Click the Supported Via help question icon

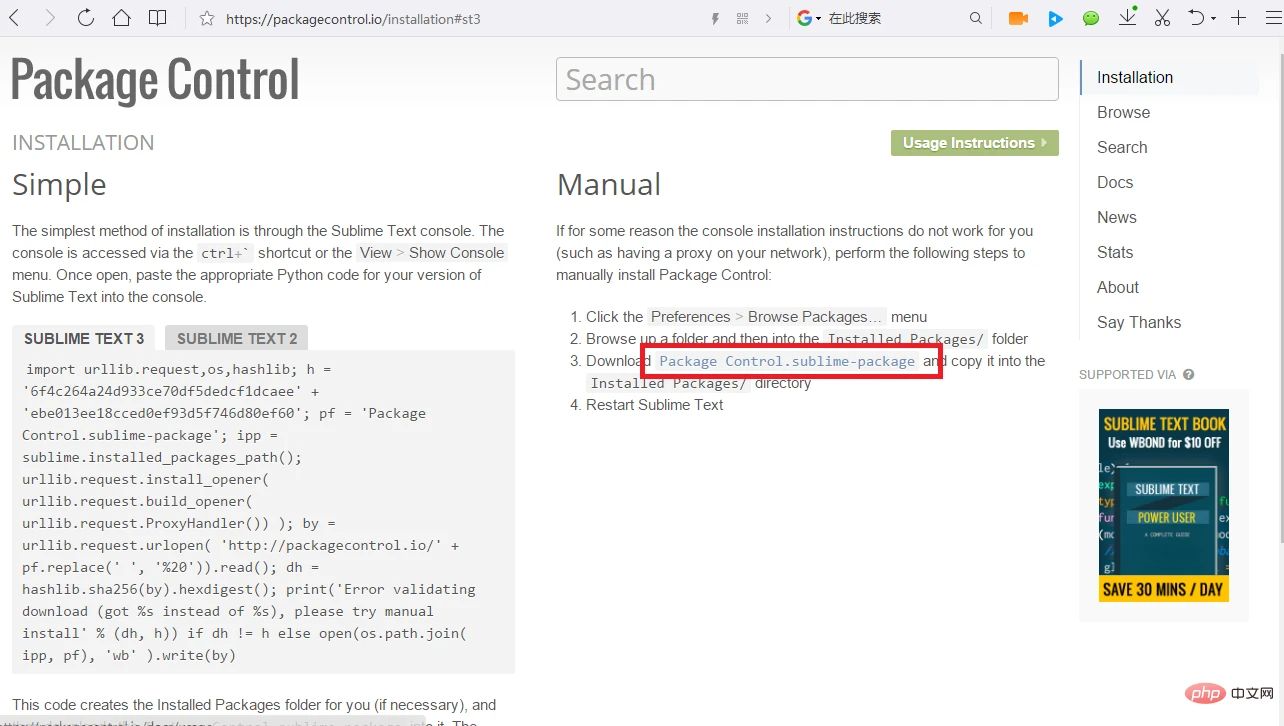[x=1188, y=375]
